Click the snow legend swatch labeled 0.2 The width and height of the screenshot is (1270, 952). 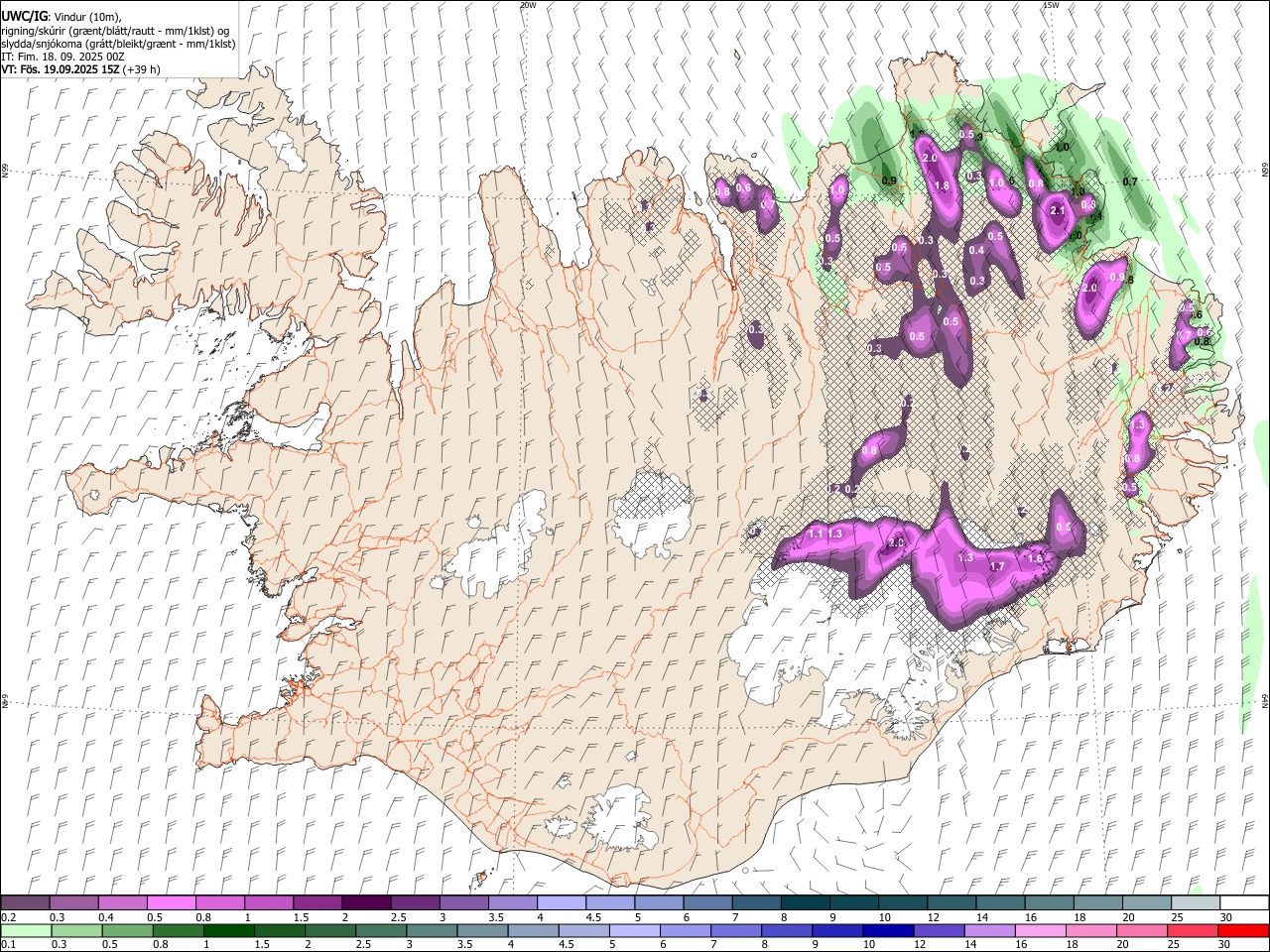[25, 903]
